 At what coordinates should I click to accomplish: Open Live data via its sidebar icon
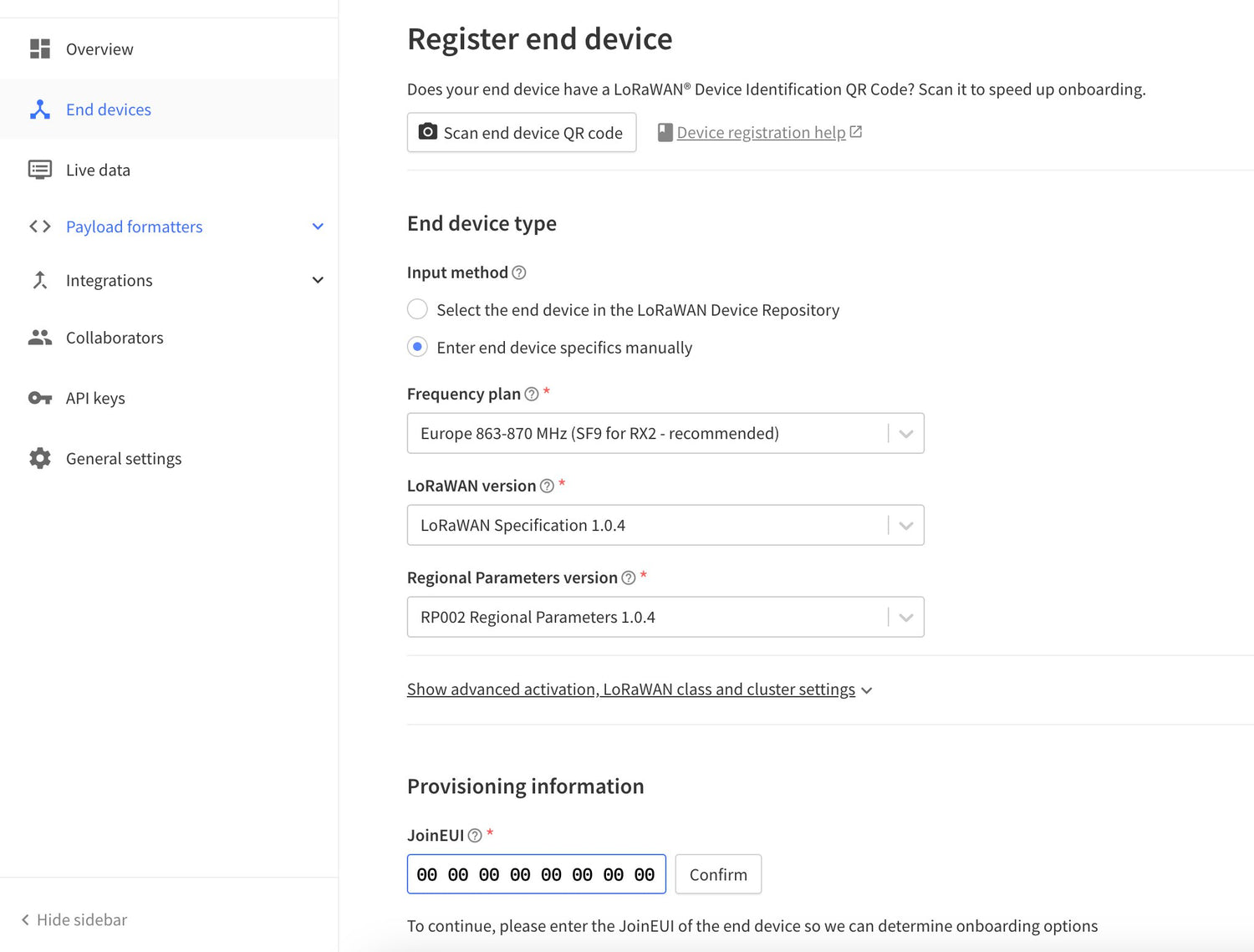39,170
